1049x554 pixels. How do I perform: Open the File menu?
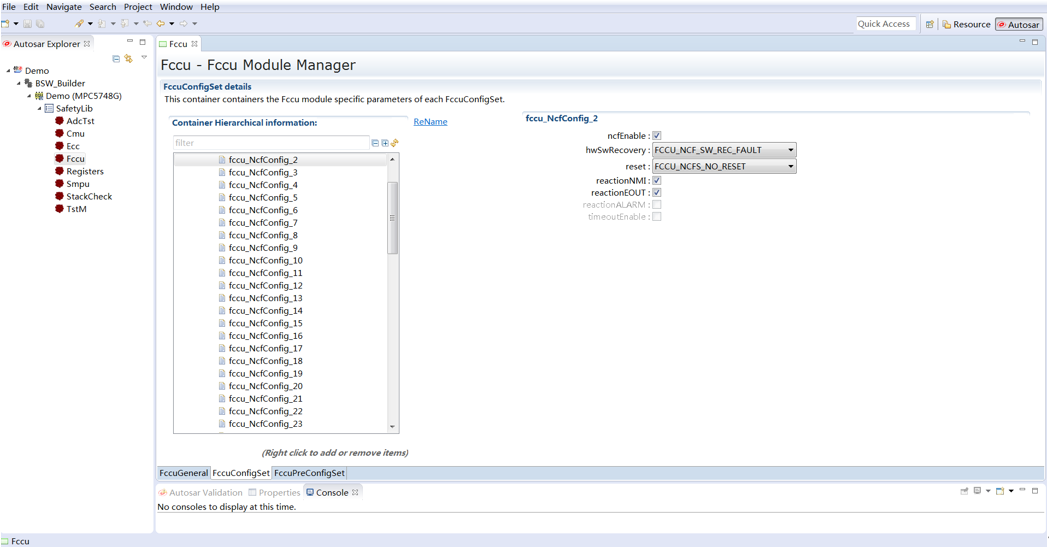click(9, 7)
